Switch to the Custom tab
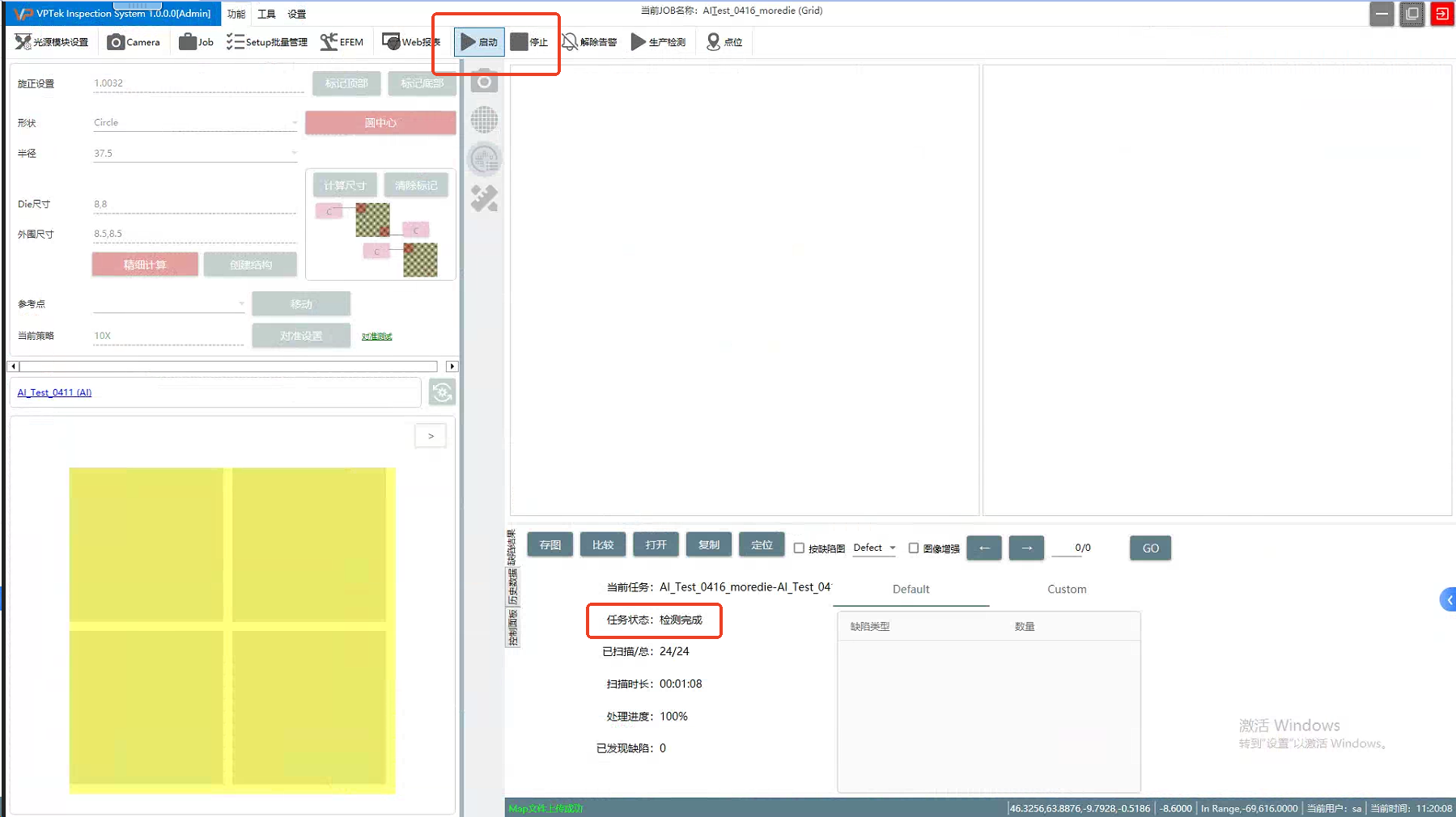The width and height of the screenshot is (1456, 817). [x=1066, y=590]
